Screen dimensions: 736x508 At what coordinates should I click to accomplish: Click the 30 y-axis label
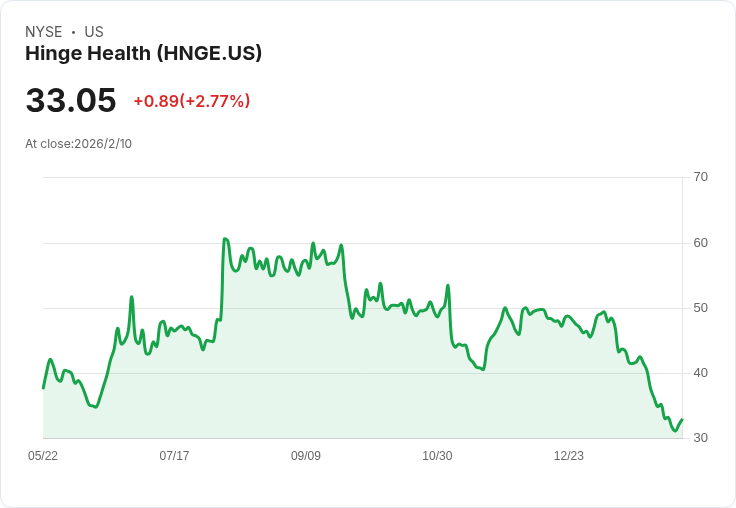click(700, 438)
